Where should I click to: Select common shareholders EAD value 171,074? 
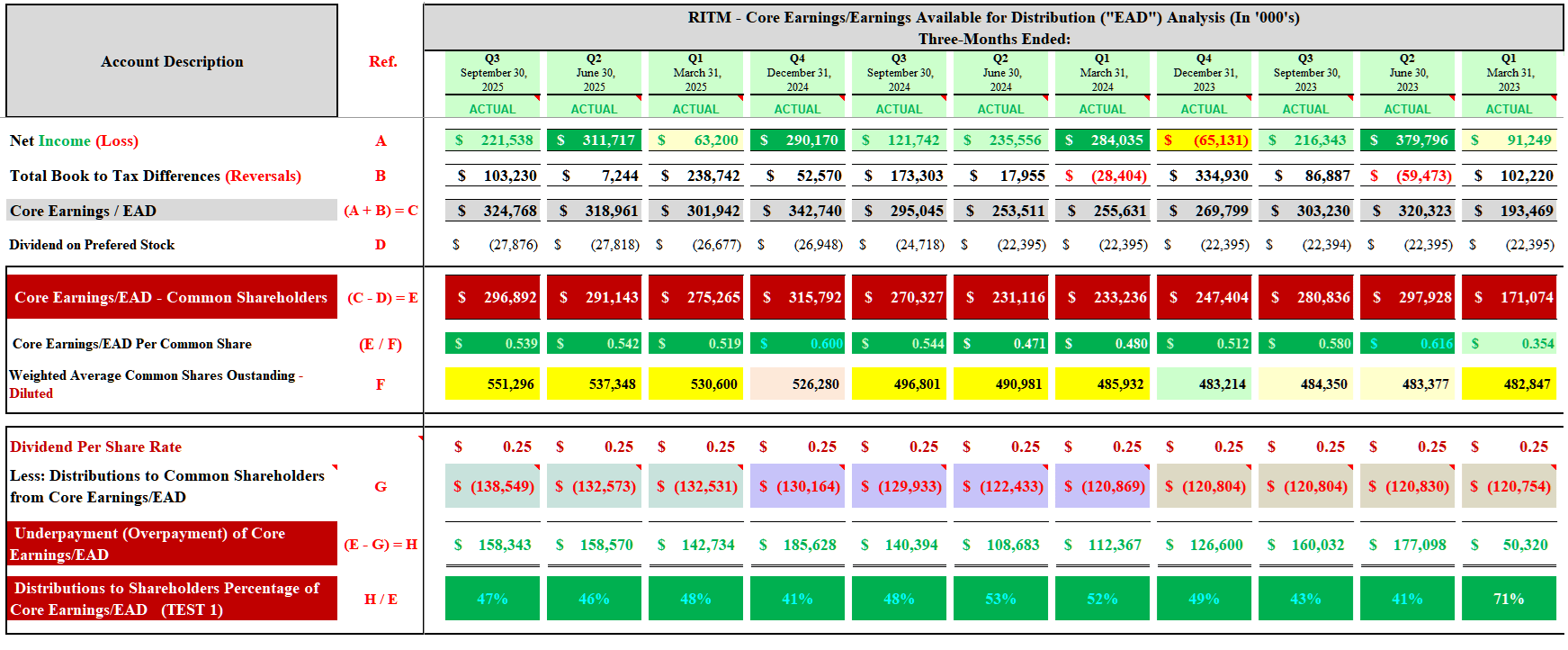[1509, 297]
